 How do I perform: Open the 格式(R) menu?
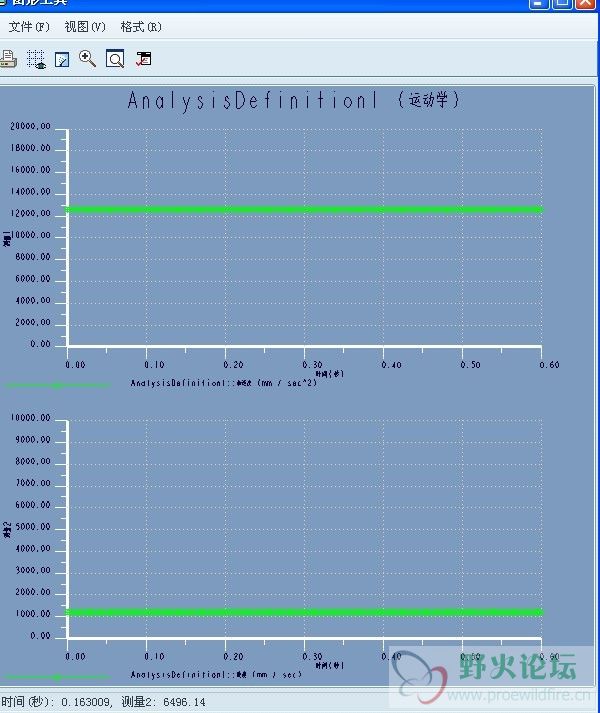(x=141, y=27)
